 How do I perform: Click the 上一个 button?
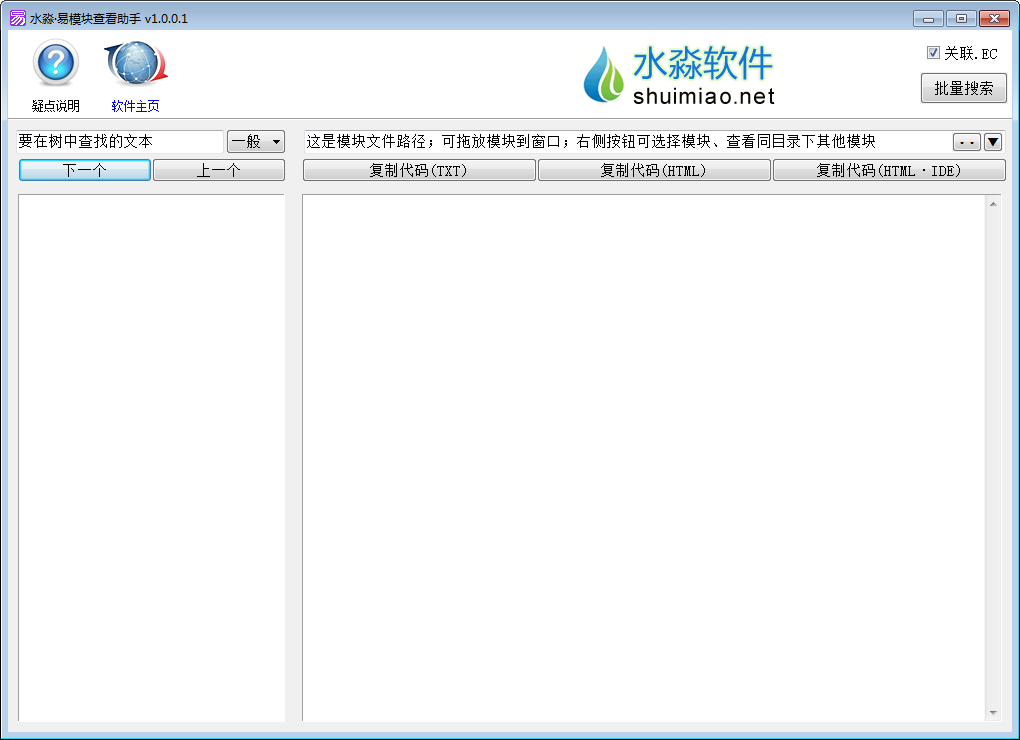coord(218,170)
